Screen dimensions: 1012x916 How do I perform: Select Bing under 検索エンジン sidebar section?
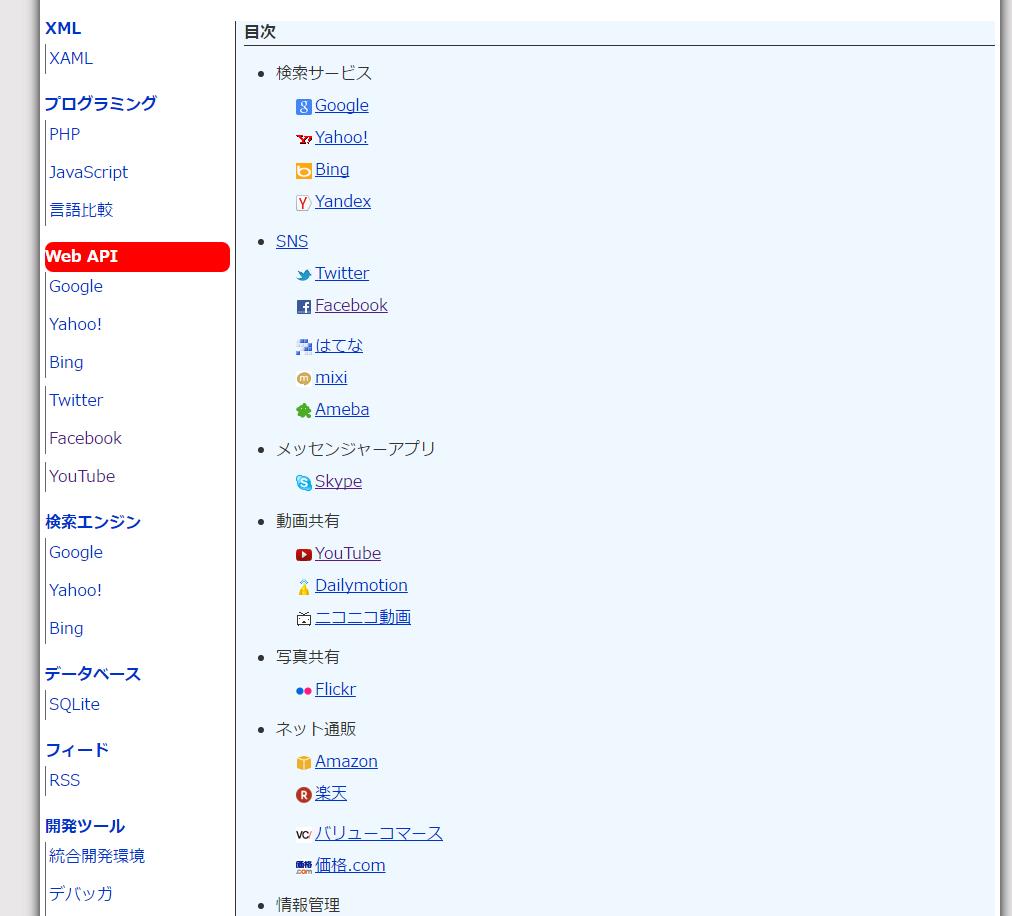66,629
